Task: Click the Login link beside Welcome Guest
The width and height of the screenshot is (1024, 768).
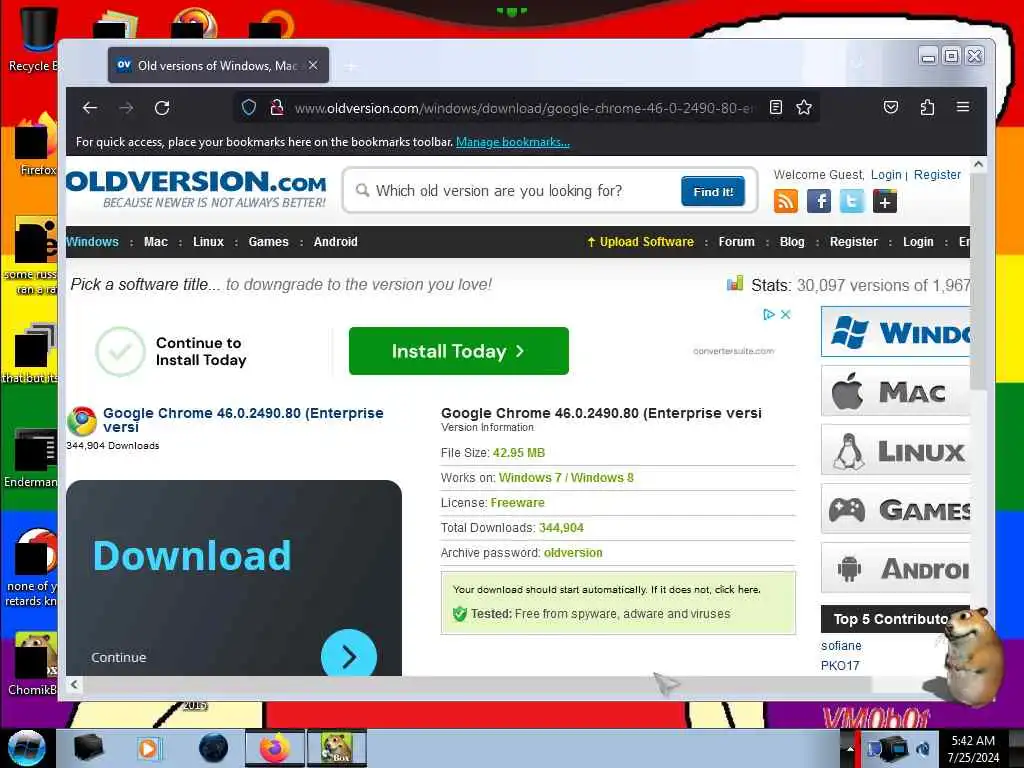Action: point(886,174)
